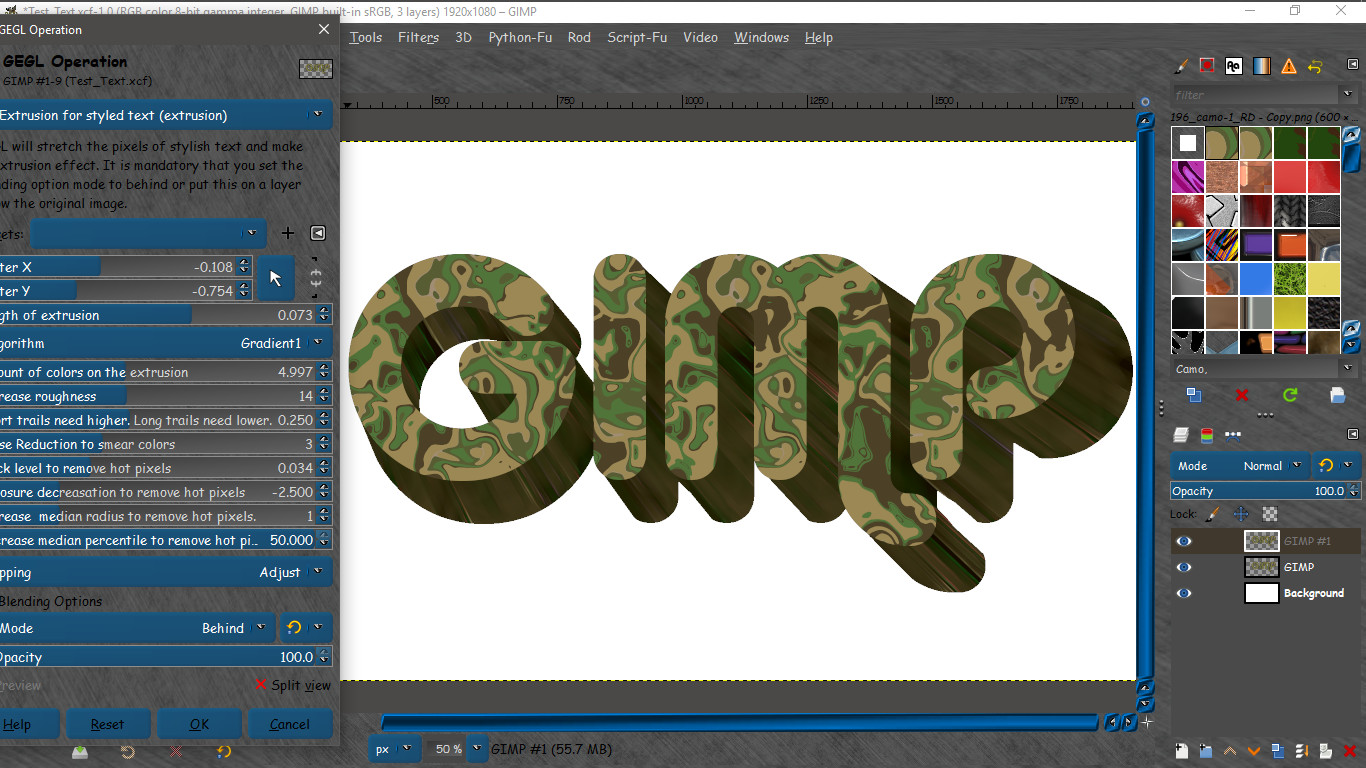1366x768 pixels.
Task: Merge the layer down
Action: pyautogui.click(x=1302, y=750)
